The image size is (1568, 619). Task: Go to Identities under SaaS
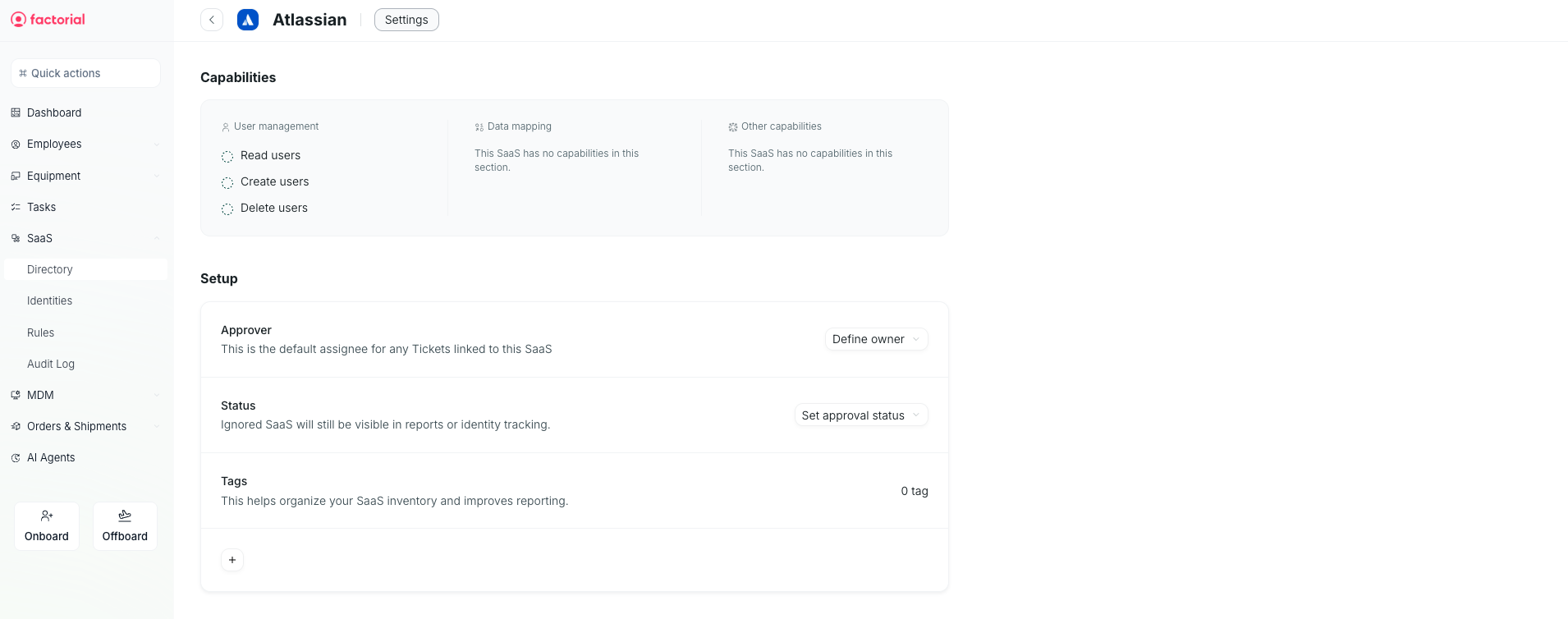point(49,300)
